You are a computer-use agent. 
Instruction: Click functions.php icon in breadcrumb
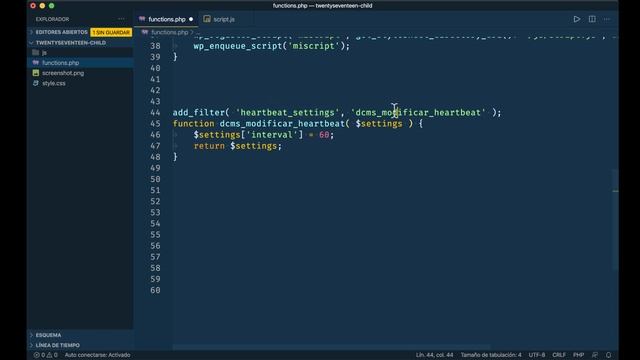pyautogui.click(x=145, y=32)
